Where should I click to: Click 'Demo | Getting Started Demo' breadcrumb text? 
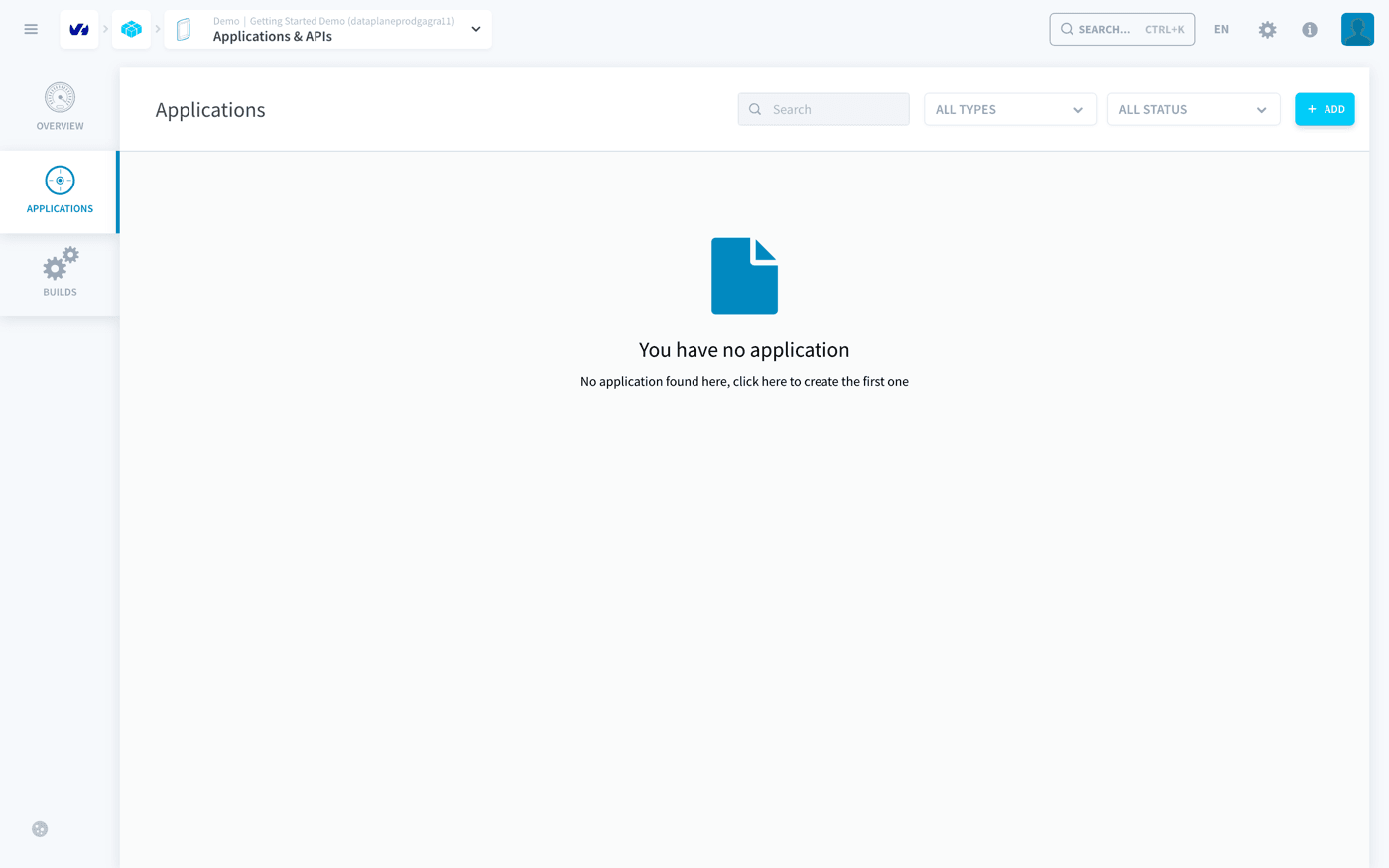[333, 21]
